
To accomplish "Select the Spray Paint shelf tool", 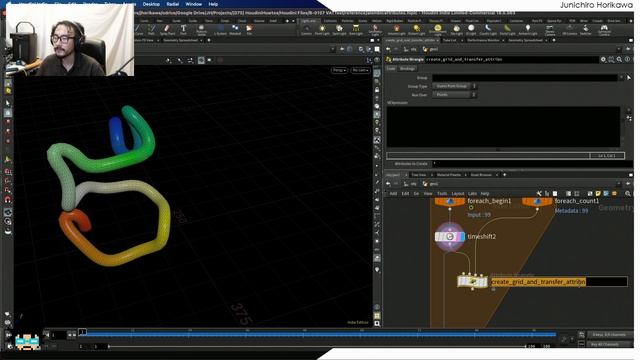I will (167, 29).
